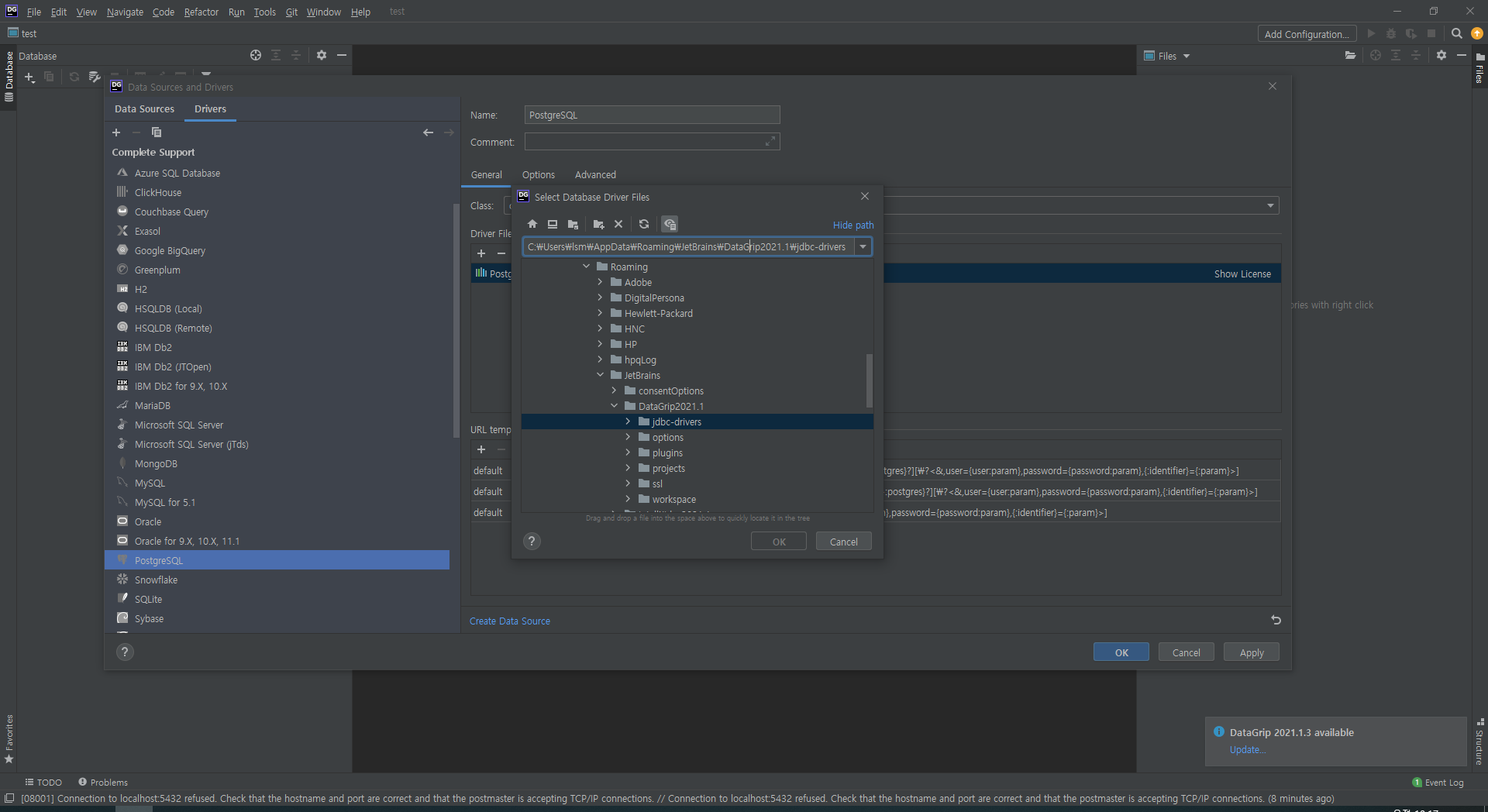
Task: Confirm driver file selection with OK
Action: (779, 542)
